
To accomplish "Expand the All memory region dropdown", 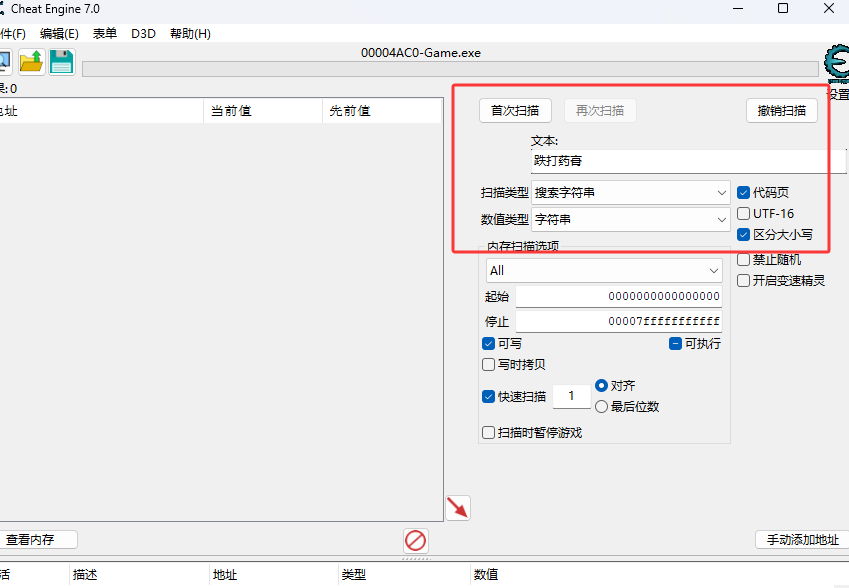I will point(604,271).
